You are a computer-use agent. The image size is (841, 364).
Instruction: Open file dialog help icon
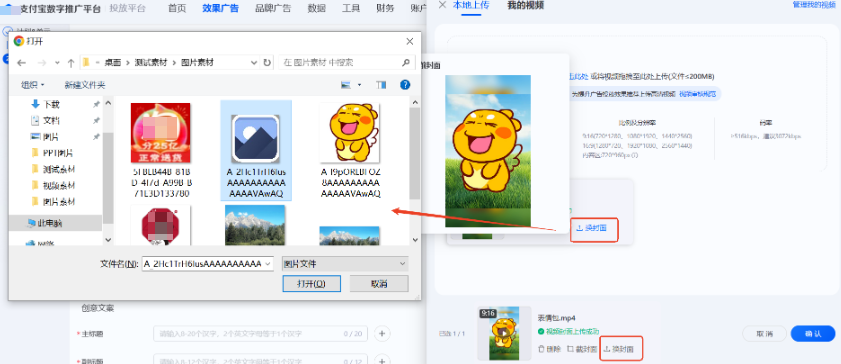[x=405, y=85]
